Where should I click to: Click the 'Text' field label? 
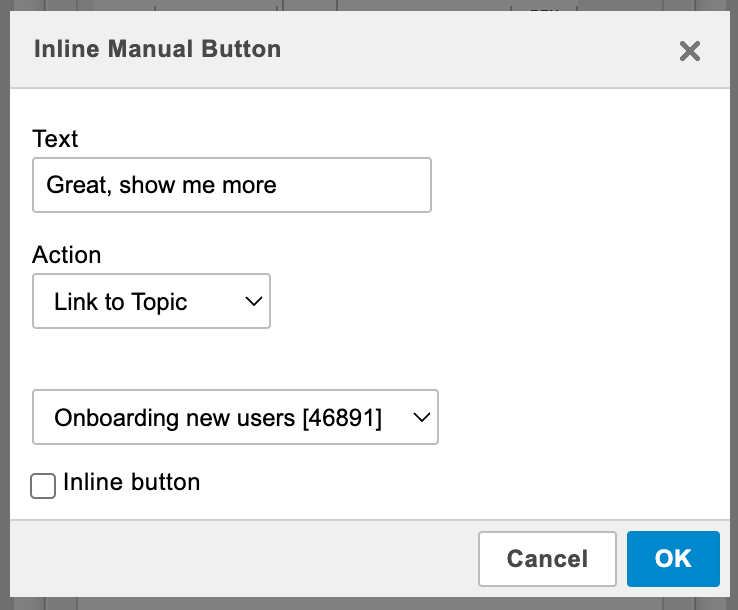55,139
